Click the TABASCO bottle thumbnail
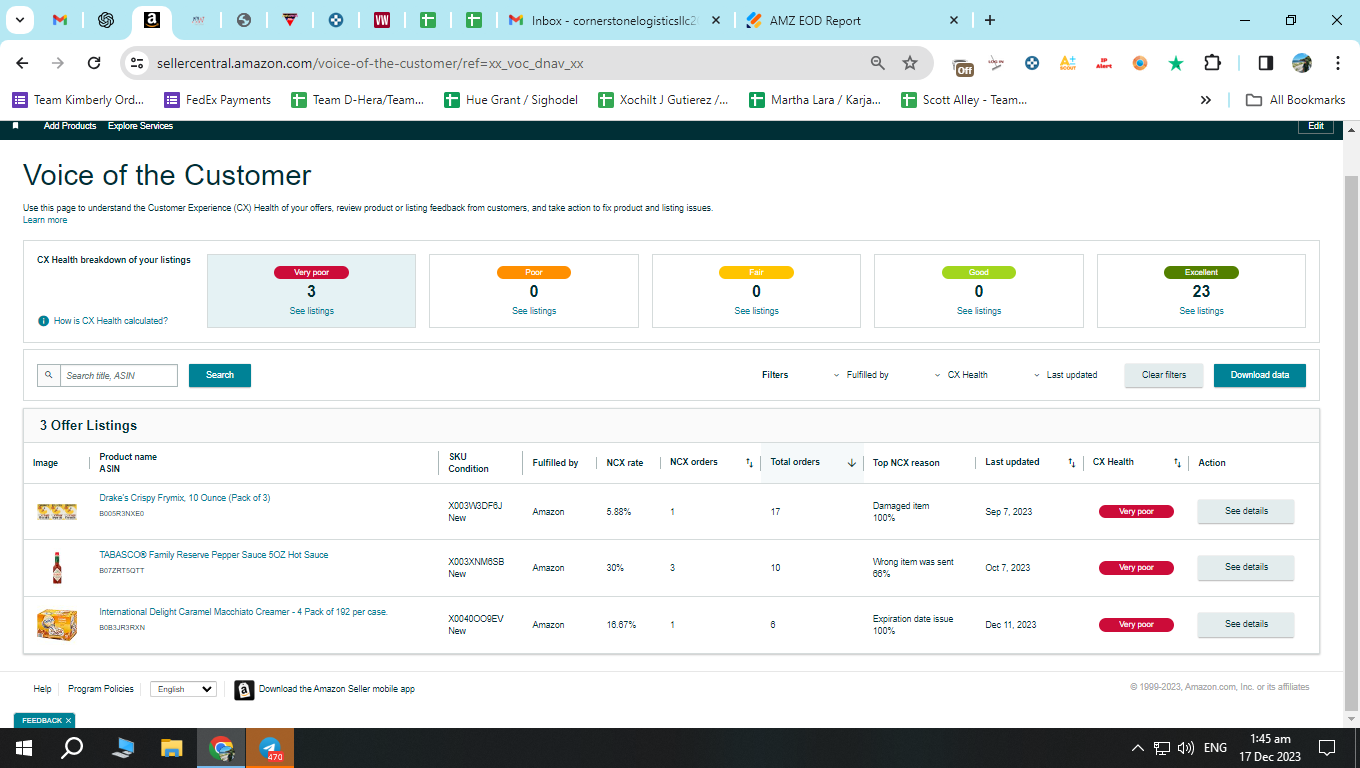 (57, 568)
